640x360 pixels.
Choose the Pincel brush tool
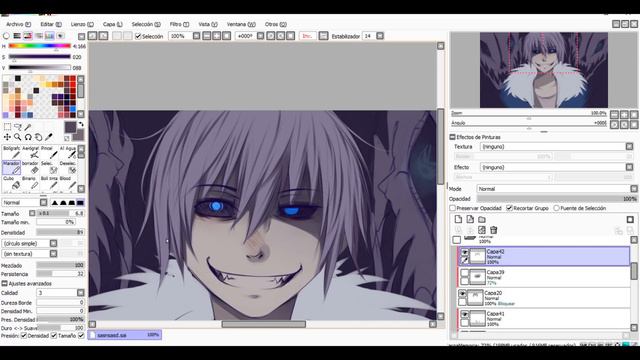point(49,153)
